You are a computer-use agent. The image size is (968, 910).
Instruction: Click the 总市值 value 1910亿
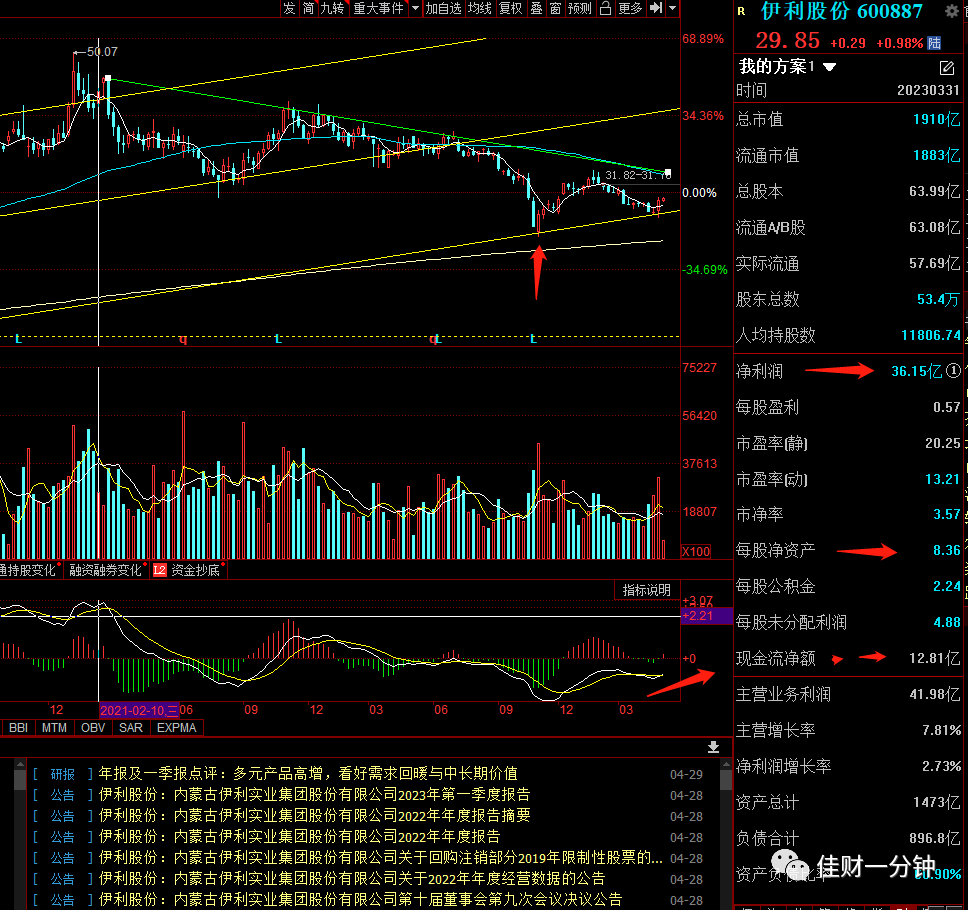tap(937, 119)
